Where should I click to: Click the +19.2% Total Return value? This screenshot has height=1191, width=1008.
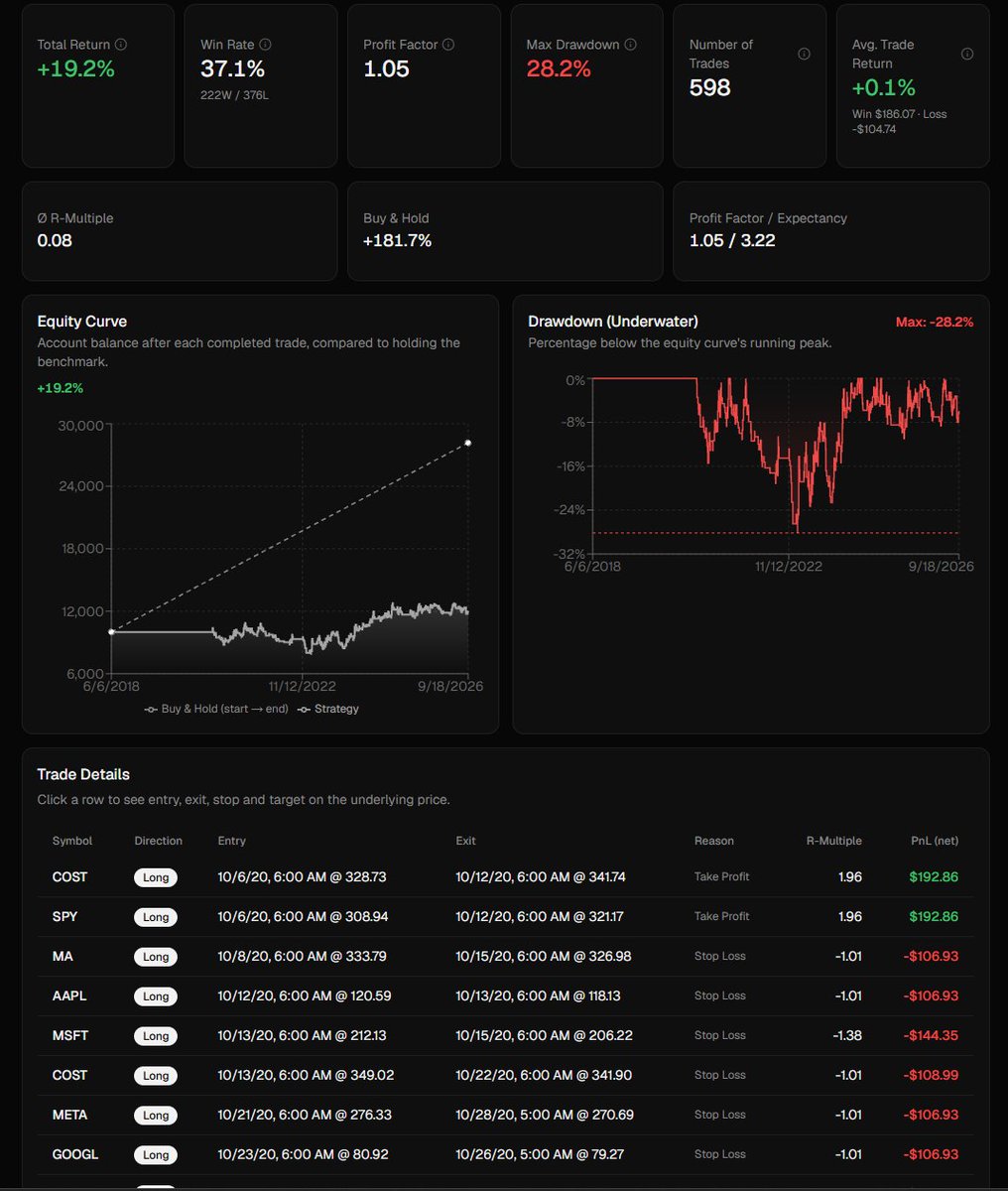pos(75,69)
